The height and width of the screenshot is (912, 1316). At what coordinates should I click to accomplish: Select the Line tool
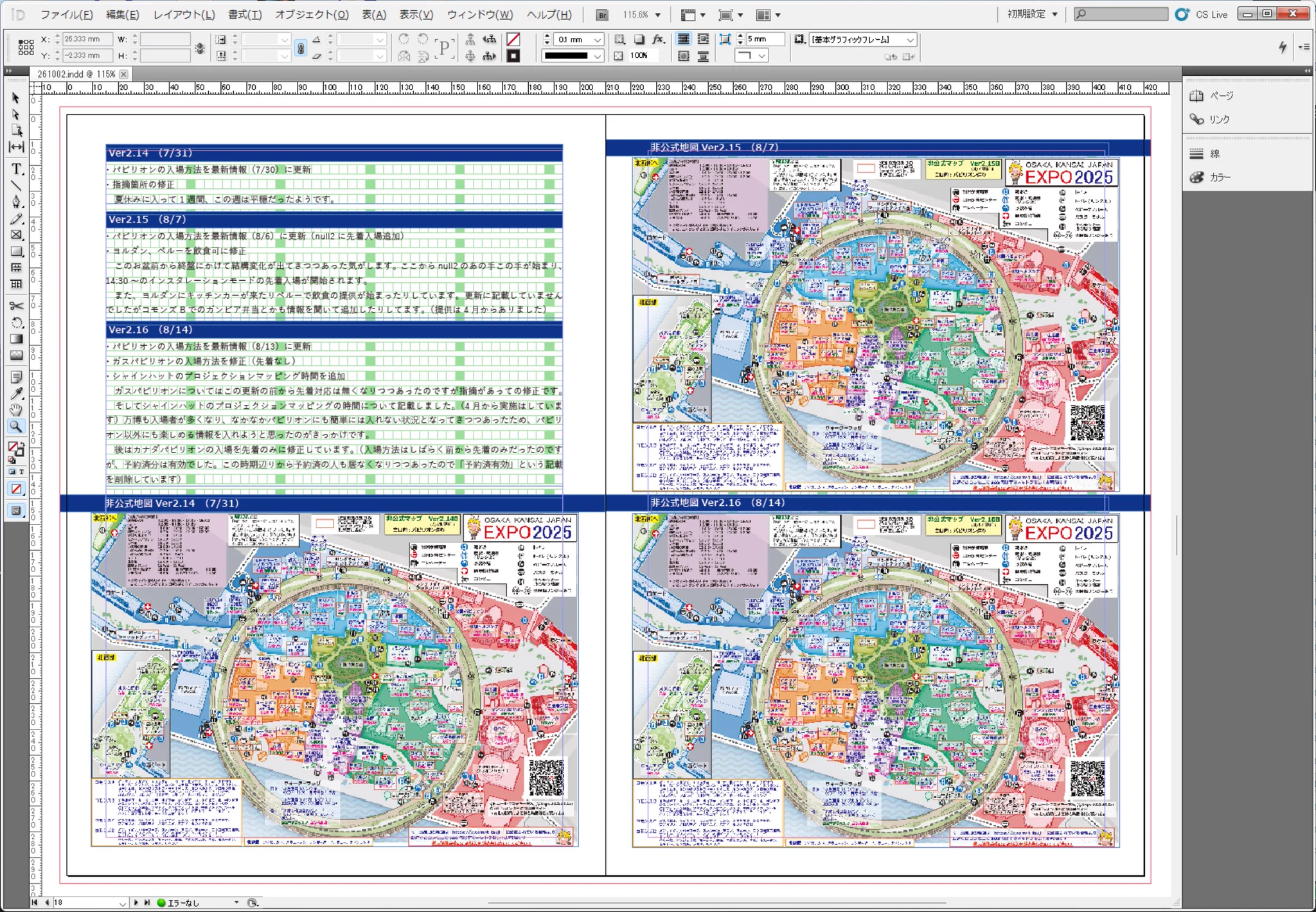pos(16,186)
